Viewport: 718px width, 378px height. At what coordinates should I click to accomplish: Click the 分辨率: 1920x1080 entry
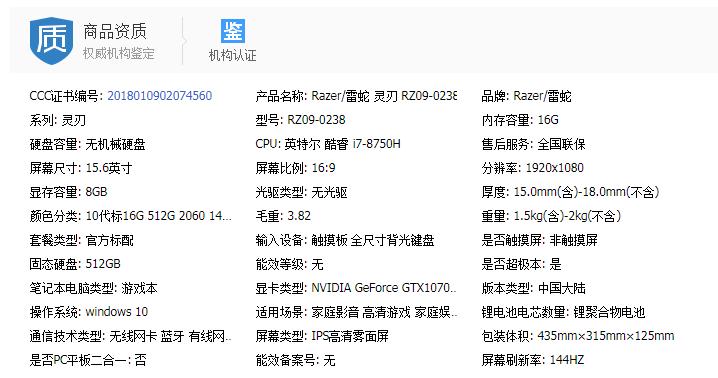coord(533,168)
